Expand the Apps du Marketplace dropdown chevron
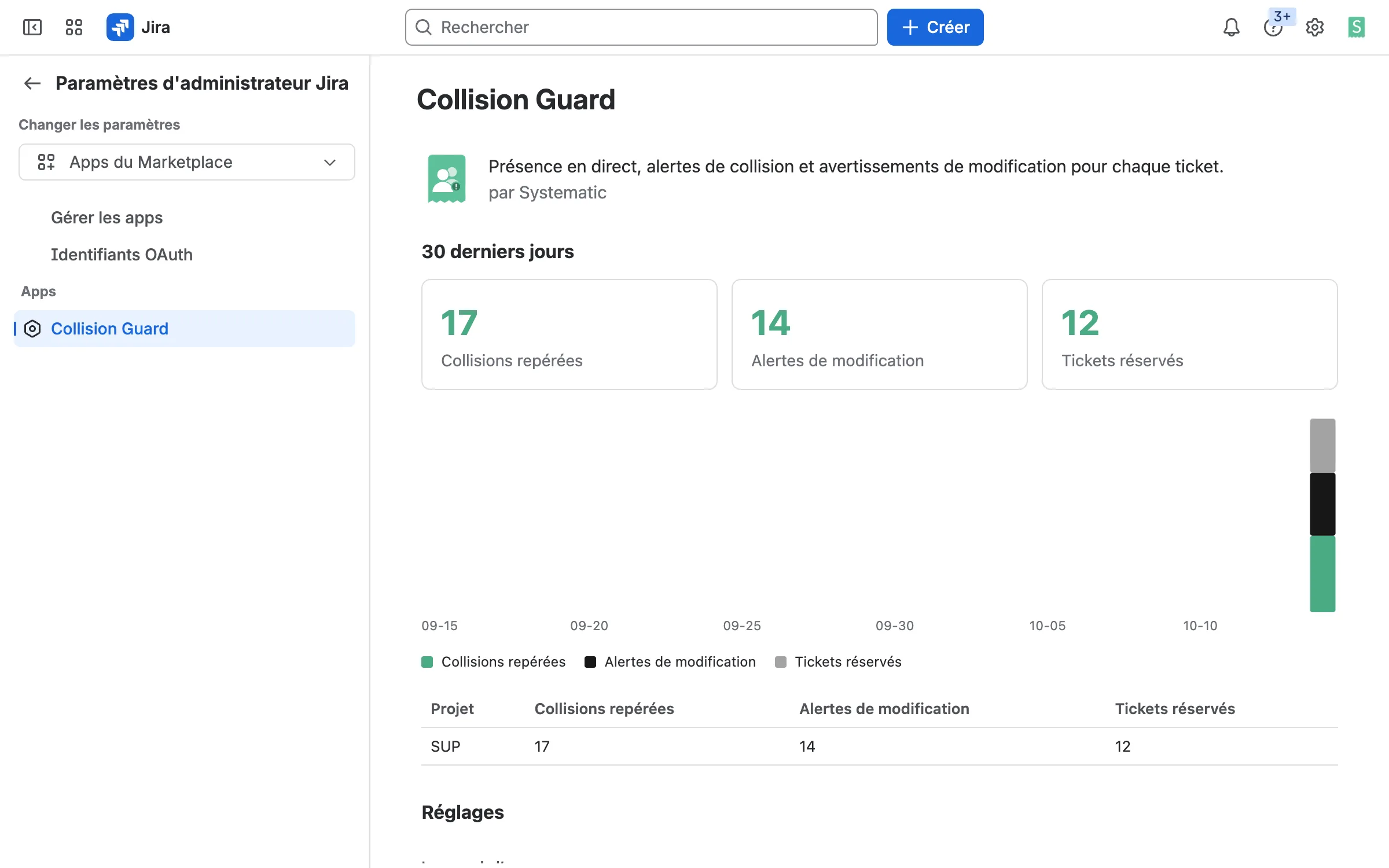The image size is (1389, 868). (330, 162)
